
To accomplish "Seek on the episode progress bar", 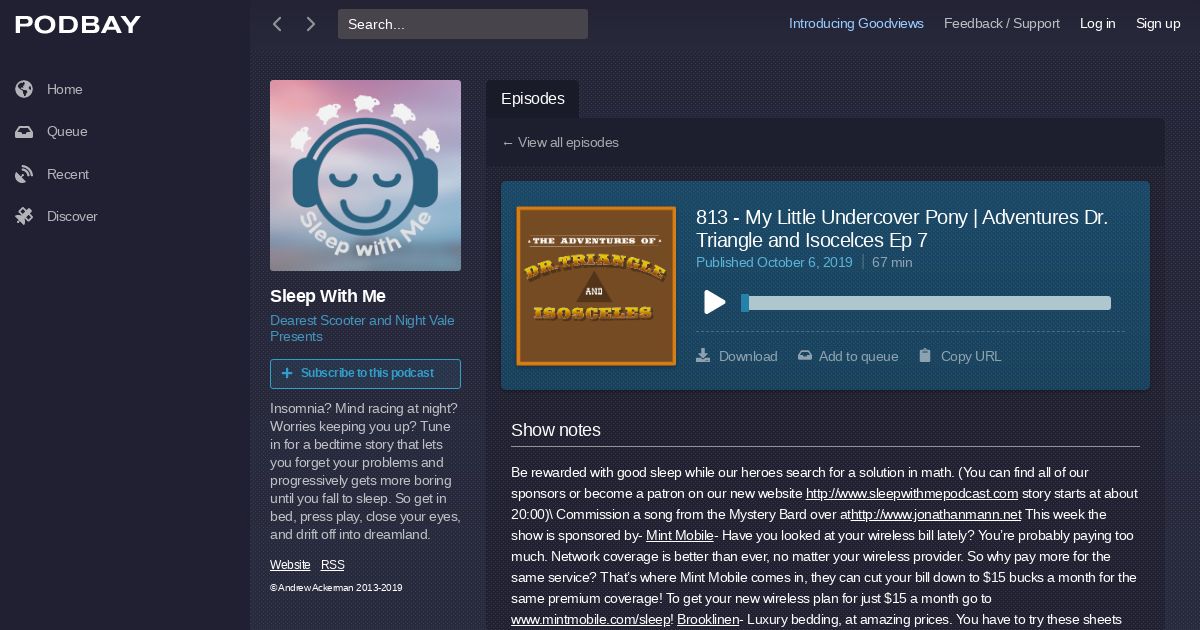I will click(926, 303).
